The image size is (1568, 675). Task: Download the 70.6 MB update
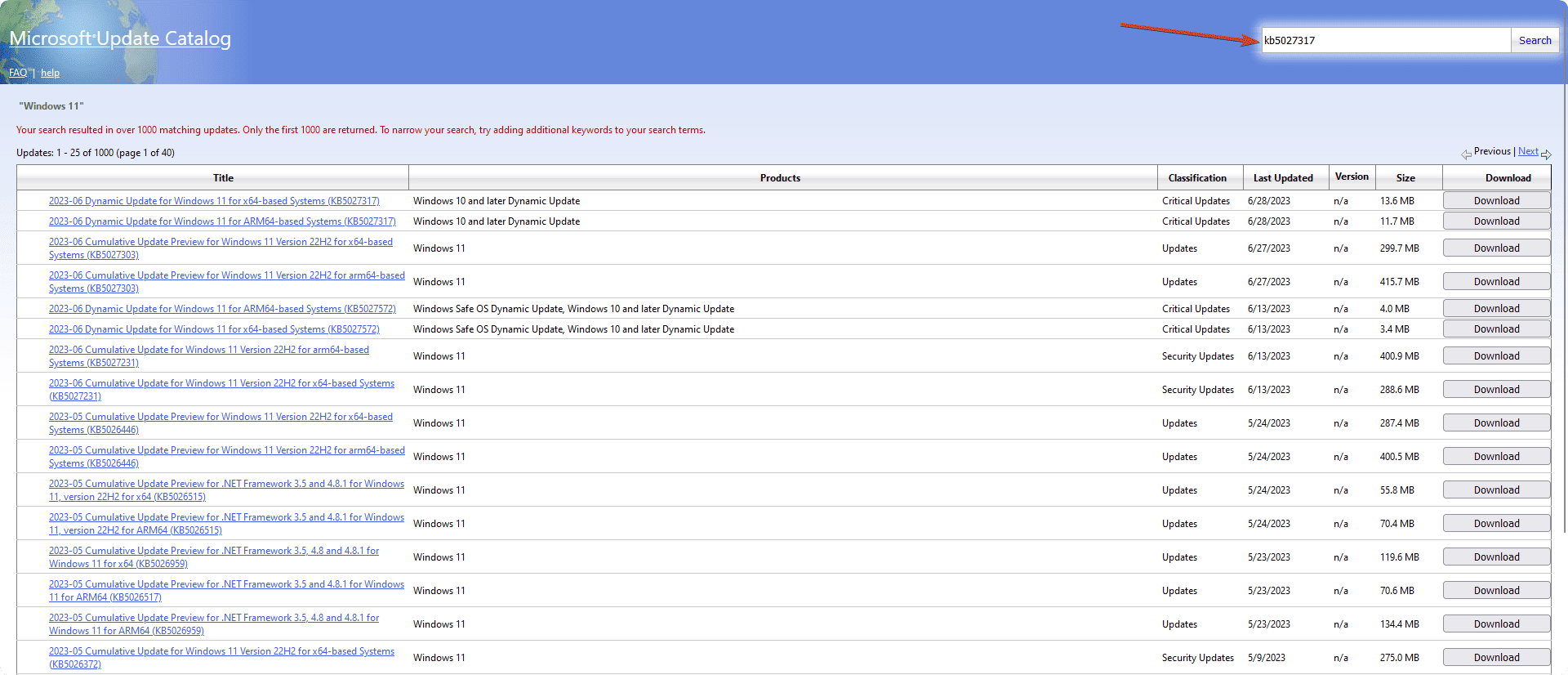[x=1496, y=591]
